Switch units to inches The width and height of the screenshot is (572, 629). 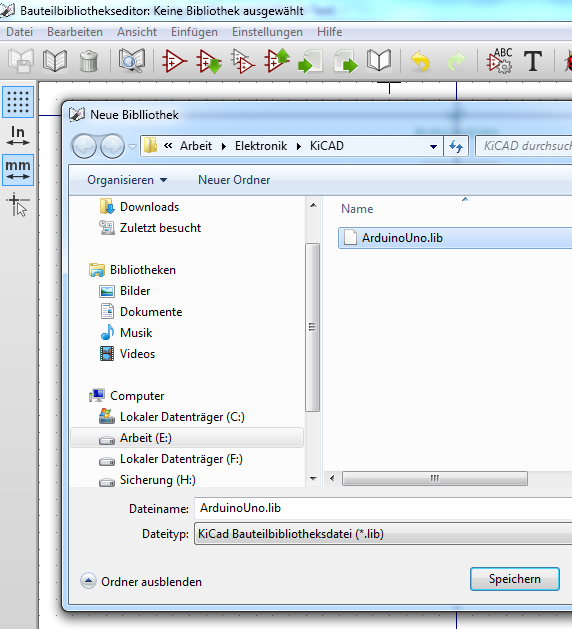[x=18, y=136]
